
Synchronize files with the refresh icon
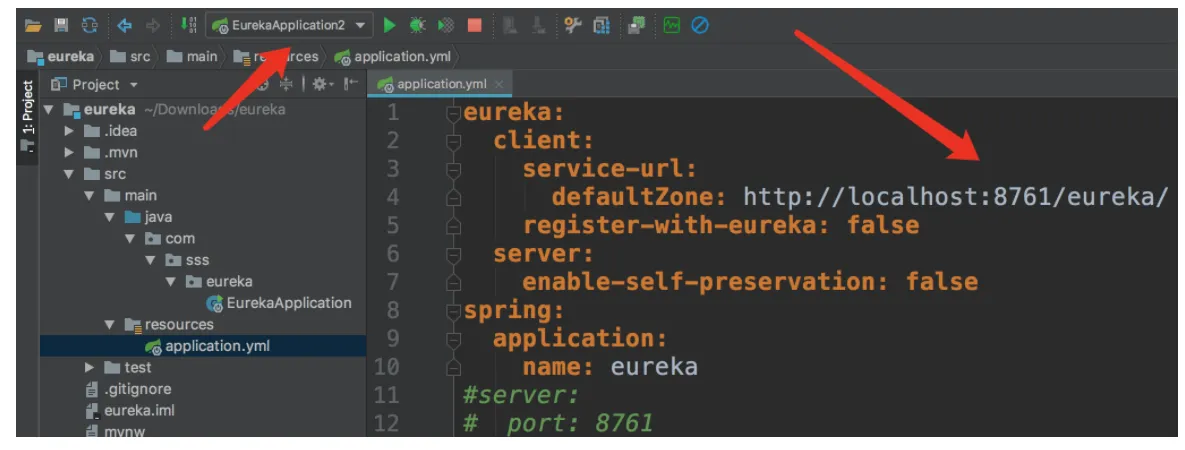tap(90, 26)
